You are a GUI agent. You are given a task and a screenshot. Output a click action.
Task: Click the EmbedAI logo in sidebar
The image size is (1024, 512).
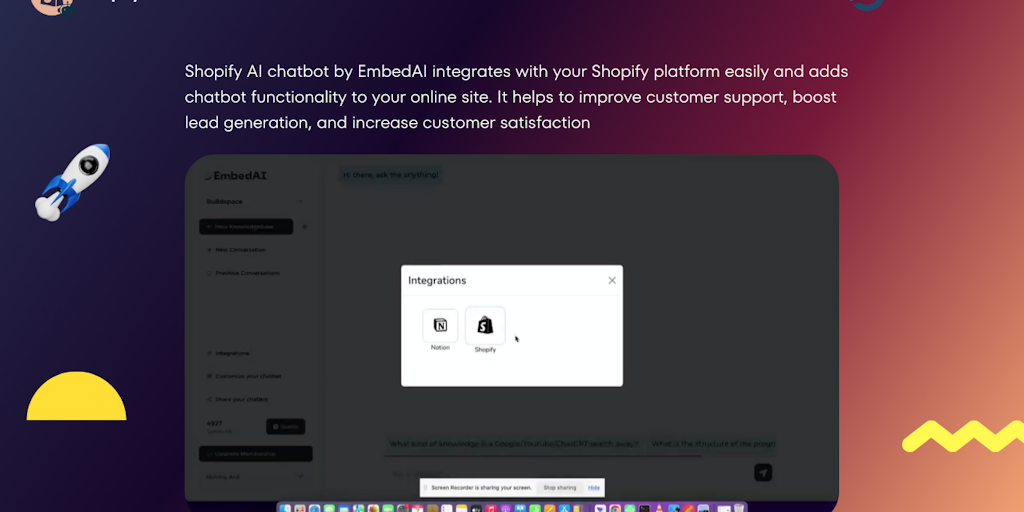click(236, 176)
